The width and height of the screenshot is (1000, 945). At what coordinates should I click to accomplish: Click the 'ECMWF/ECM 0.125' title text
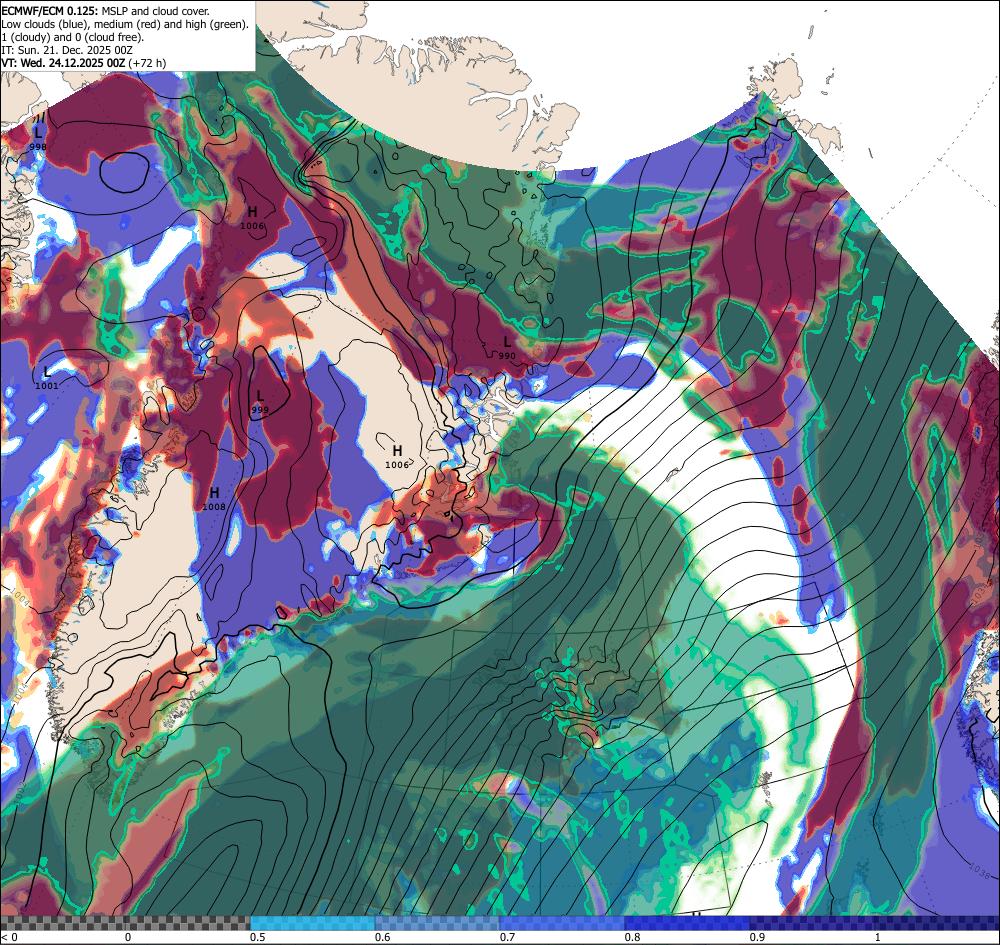coord(50,11)
